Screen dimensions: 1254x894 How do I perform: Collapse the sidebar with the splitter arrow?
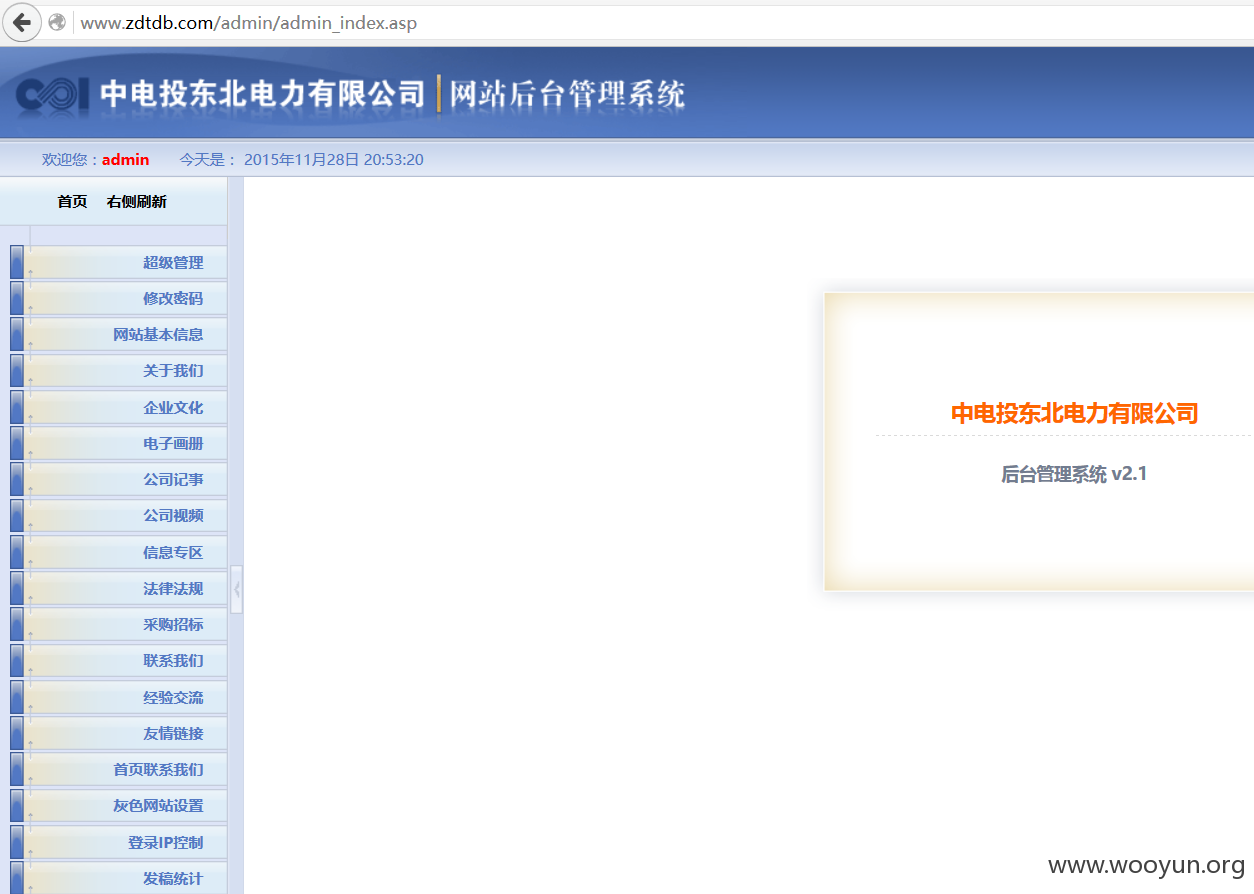[x=237, y=589]
